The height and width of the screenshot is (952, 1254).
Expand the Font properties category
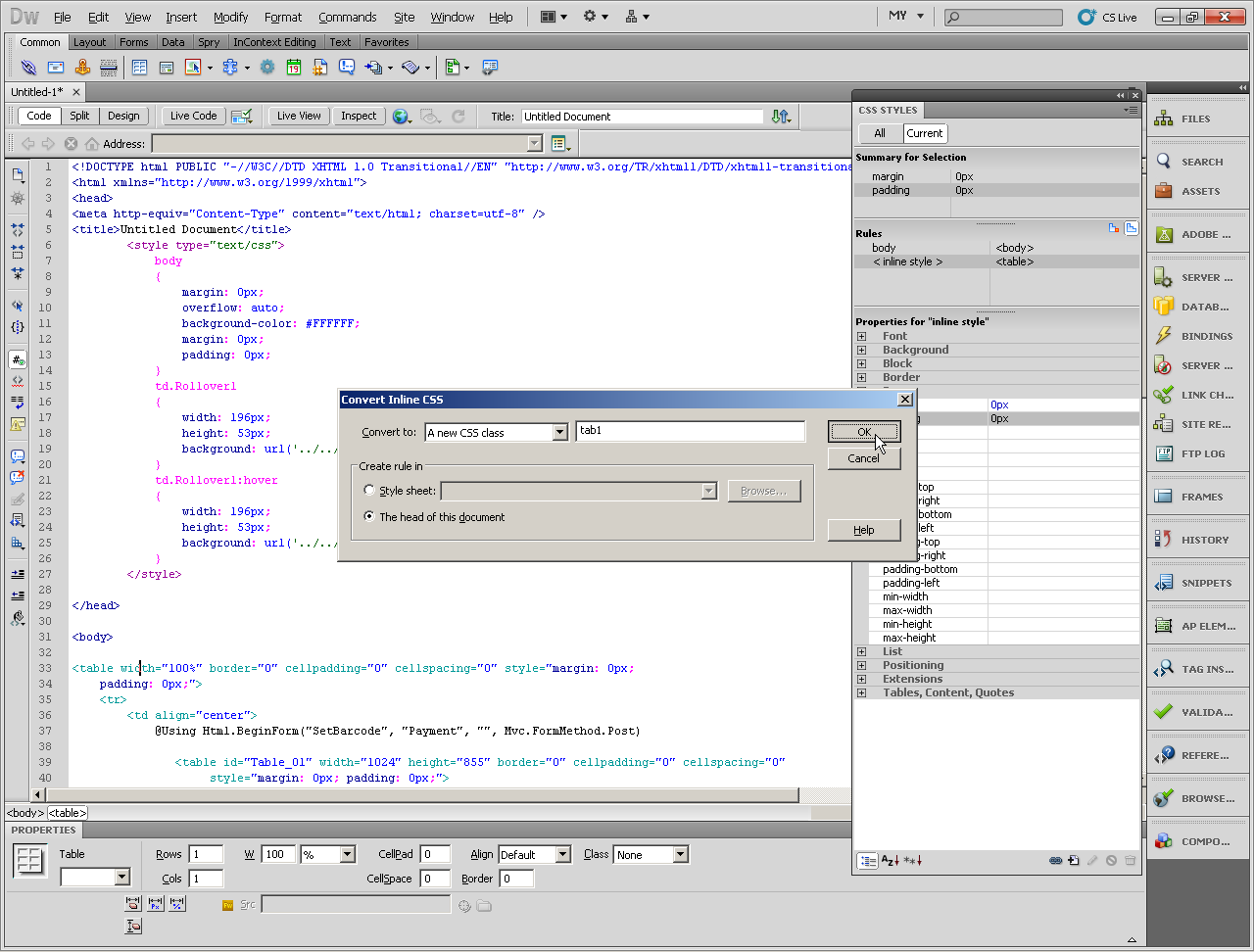tap(862, 336)
